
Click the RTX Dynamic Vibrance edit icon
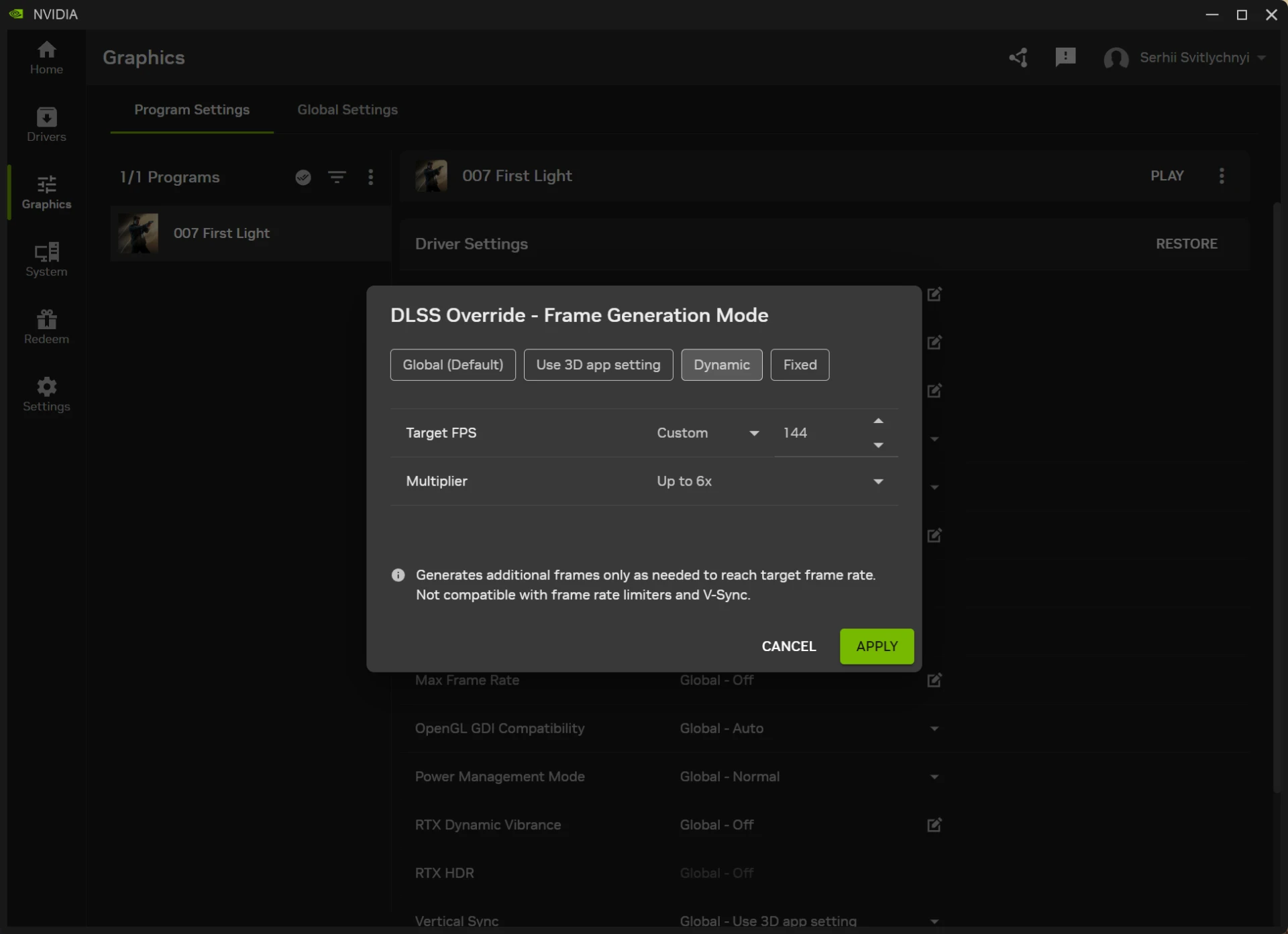point(934,825)
